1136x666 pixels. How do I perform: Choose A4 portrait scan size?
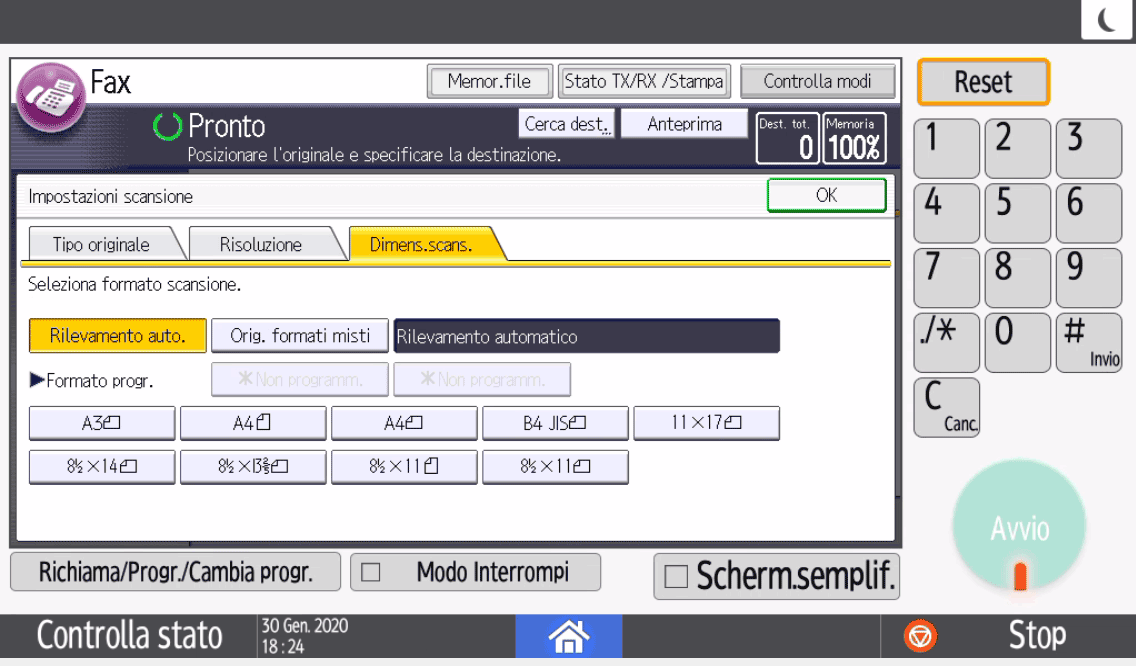click(x=253, y=423)
